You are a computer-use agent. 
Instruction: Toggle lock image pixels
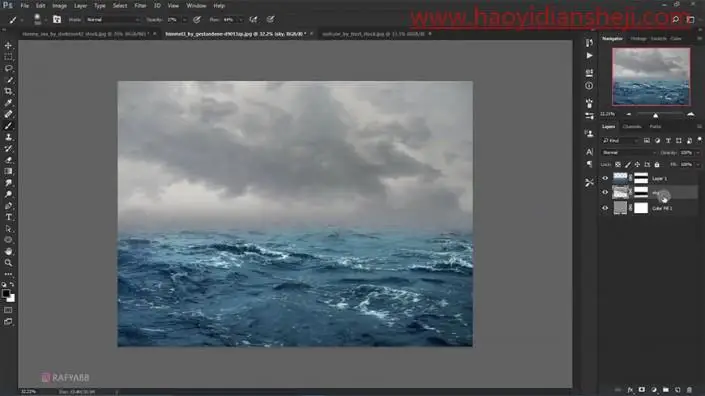[628, 165]
